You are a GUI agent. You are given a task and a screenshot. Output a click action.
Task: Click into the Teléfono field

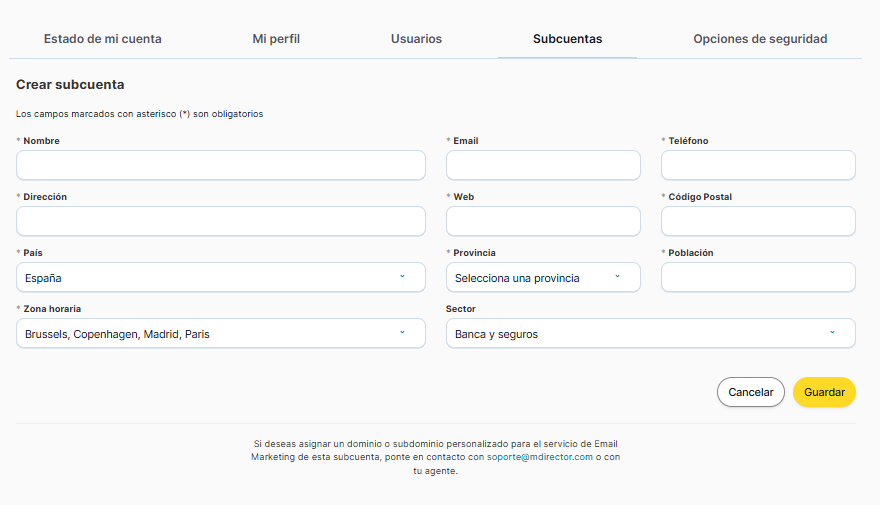[758, 165]
